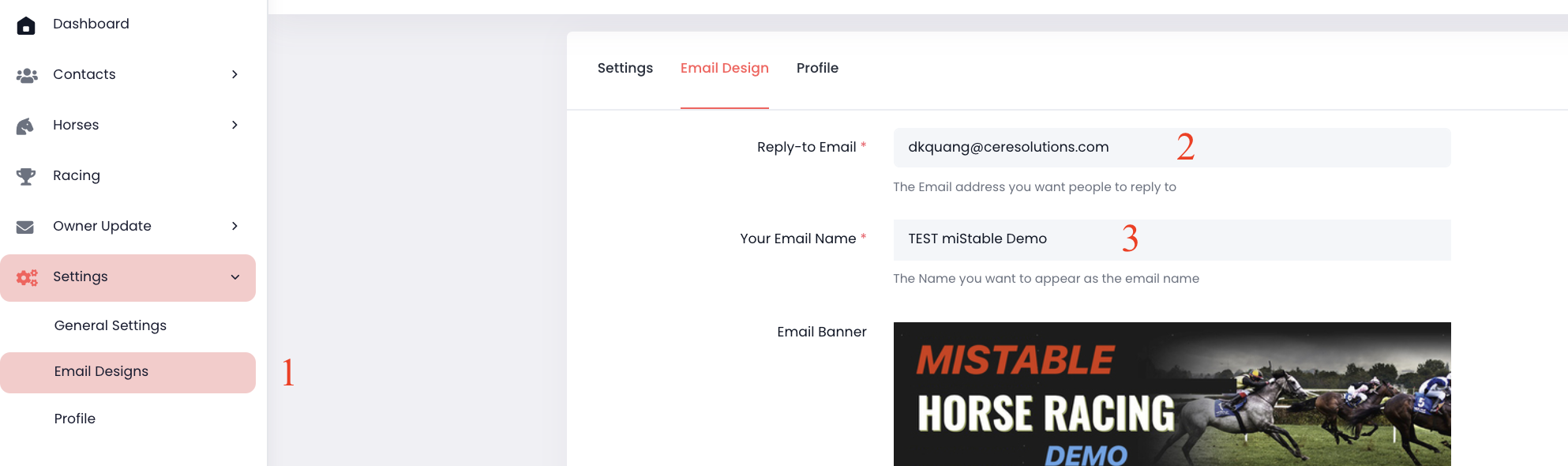Click the Mistable Horse Racing banner image
The image size is (1568, 466).
click(x=1171, y=393)
